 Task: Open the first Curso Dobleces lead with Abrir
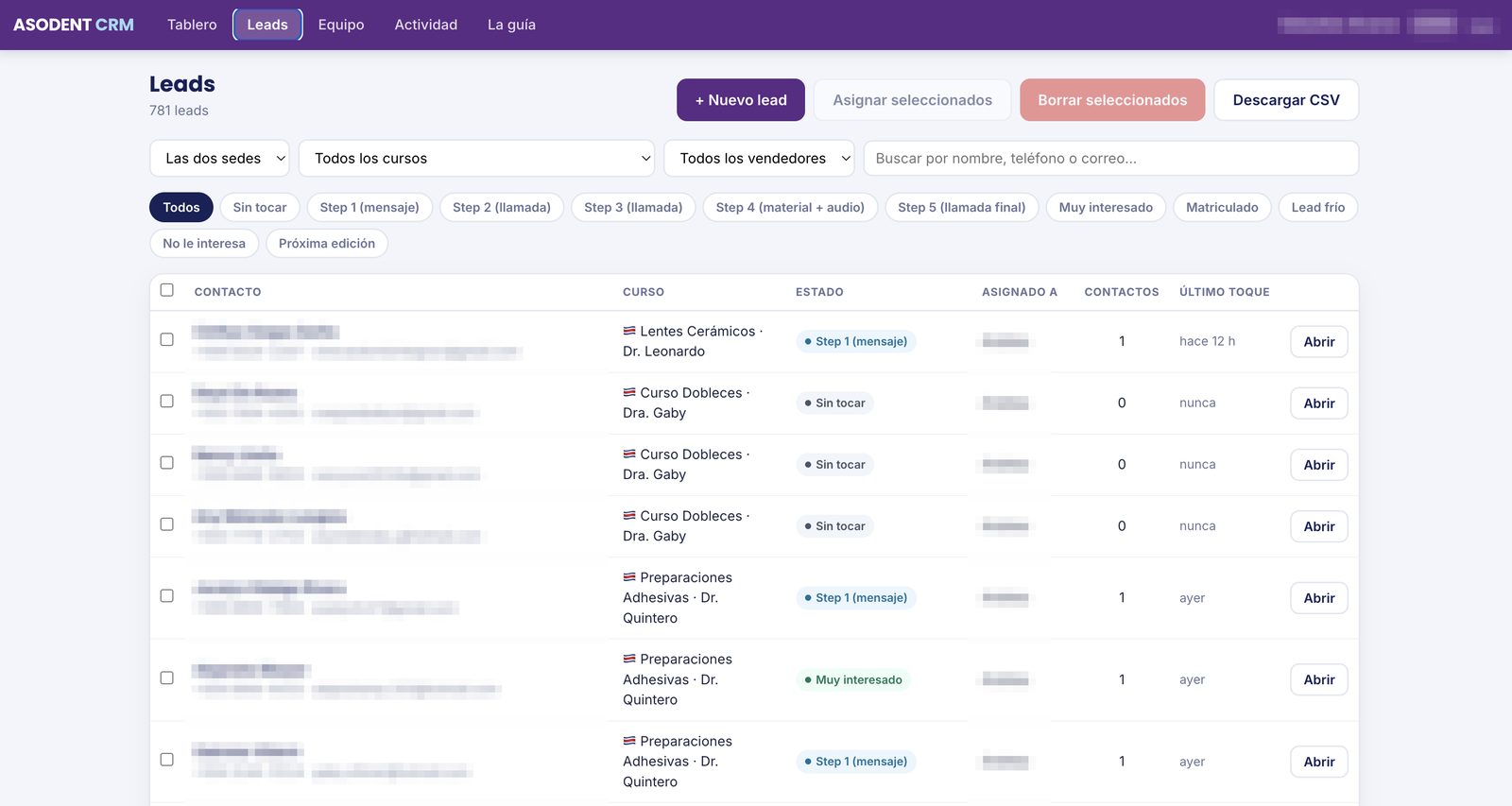tap(1319, 403)
